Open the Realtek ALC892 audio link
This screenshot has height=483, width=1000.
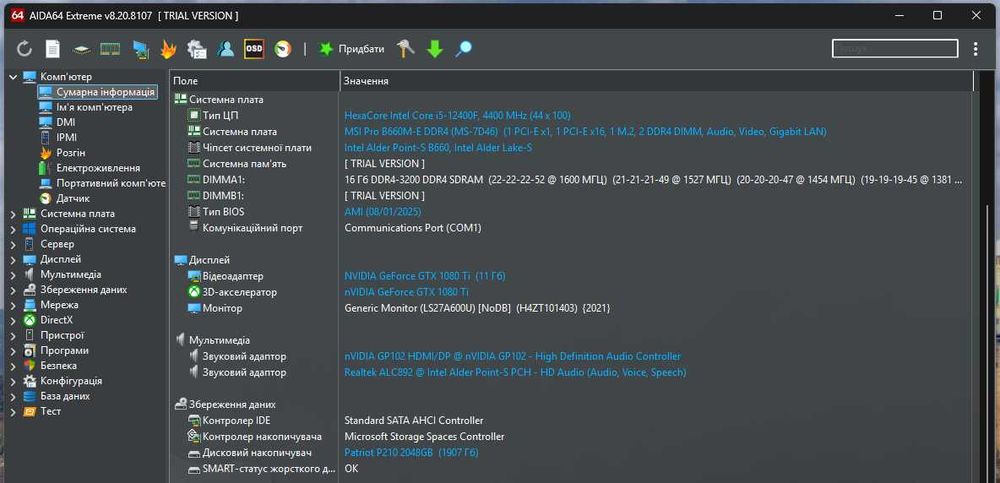515,372
